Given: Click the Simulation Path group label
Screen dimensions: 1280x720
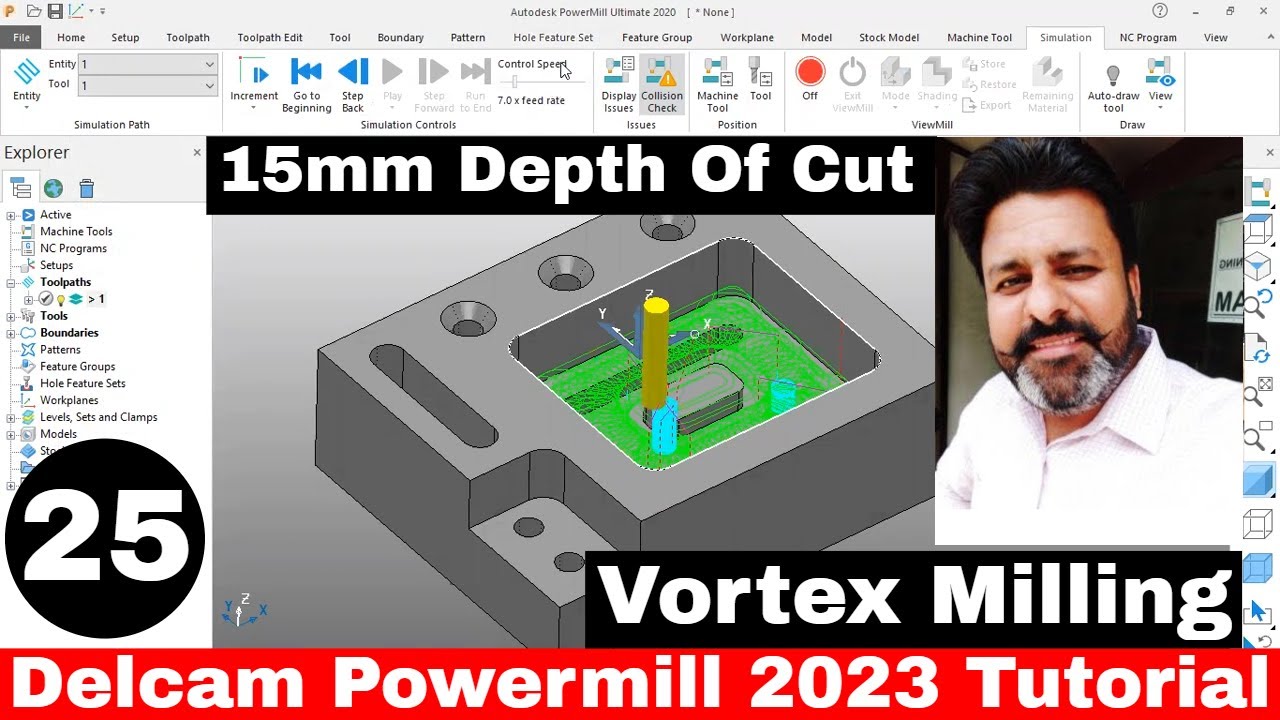Looking at the screenshot, I should pos(112,125).
